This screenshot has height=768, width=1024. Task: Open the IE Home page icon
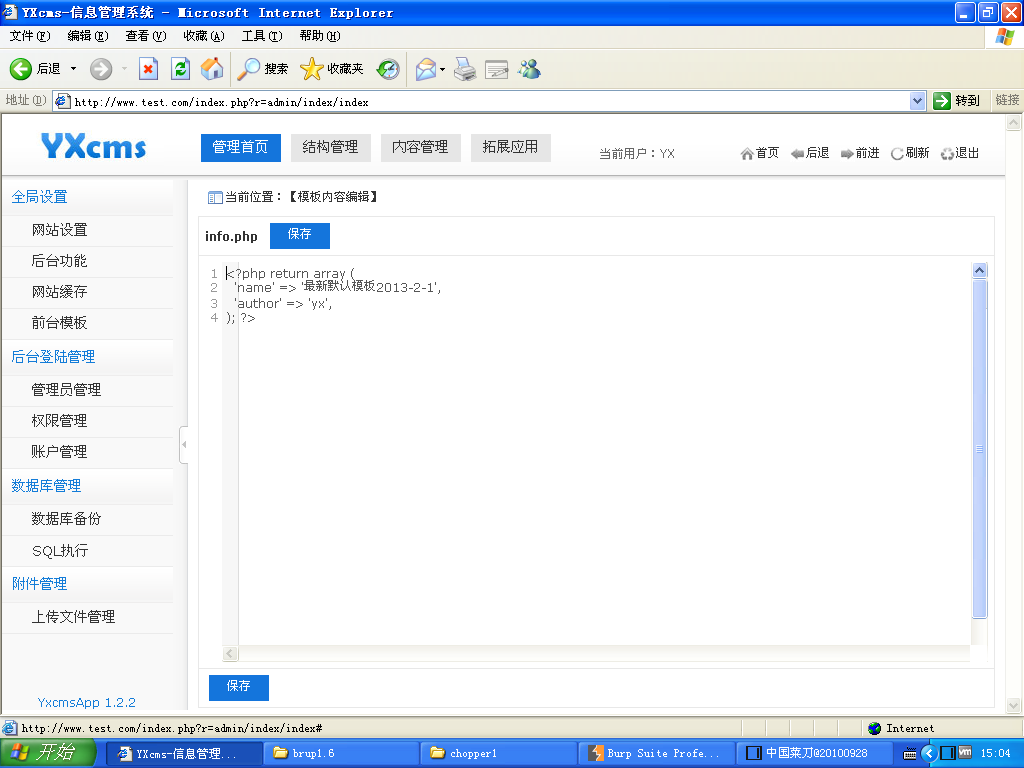[212, 69]
